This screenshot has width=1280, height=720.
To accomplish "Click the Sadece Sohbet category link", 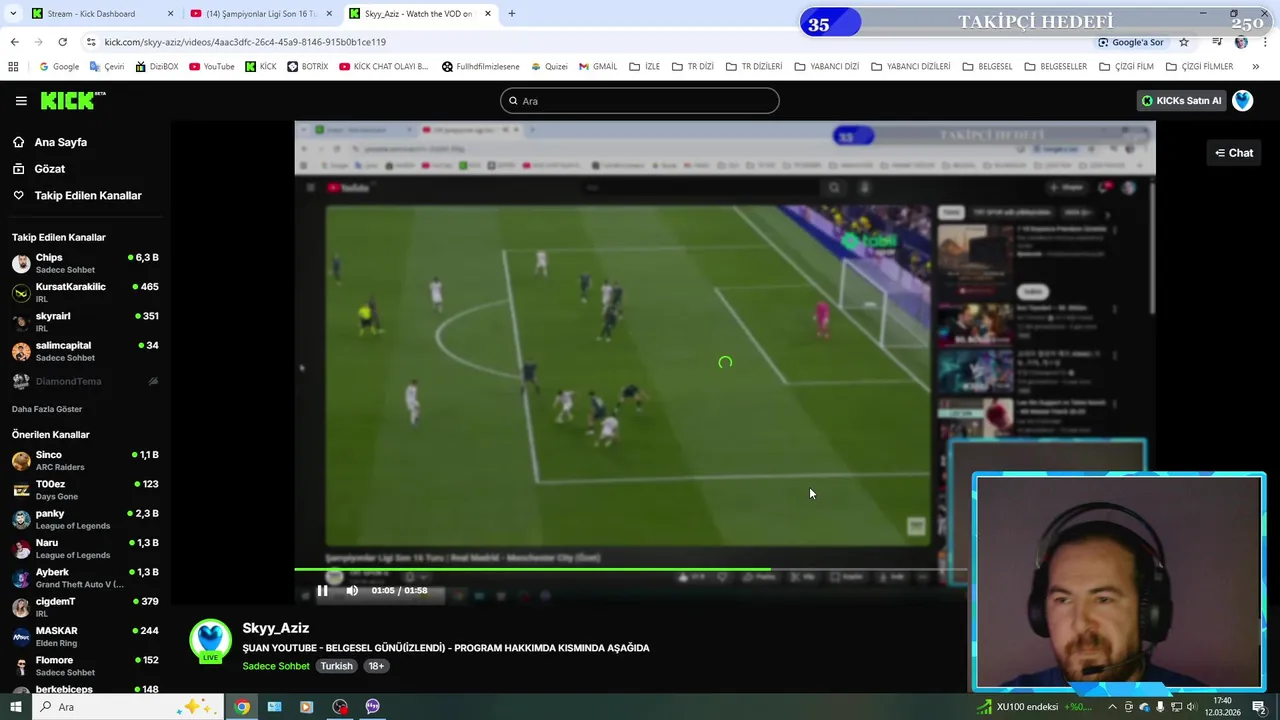I will coord(276,666).
